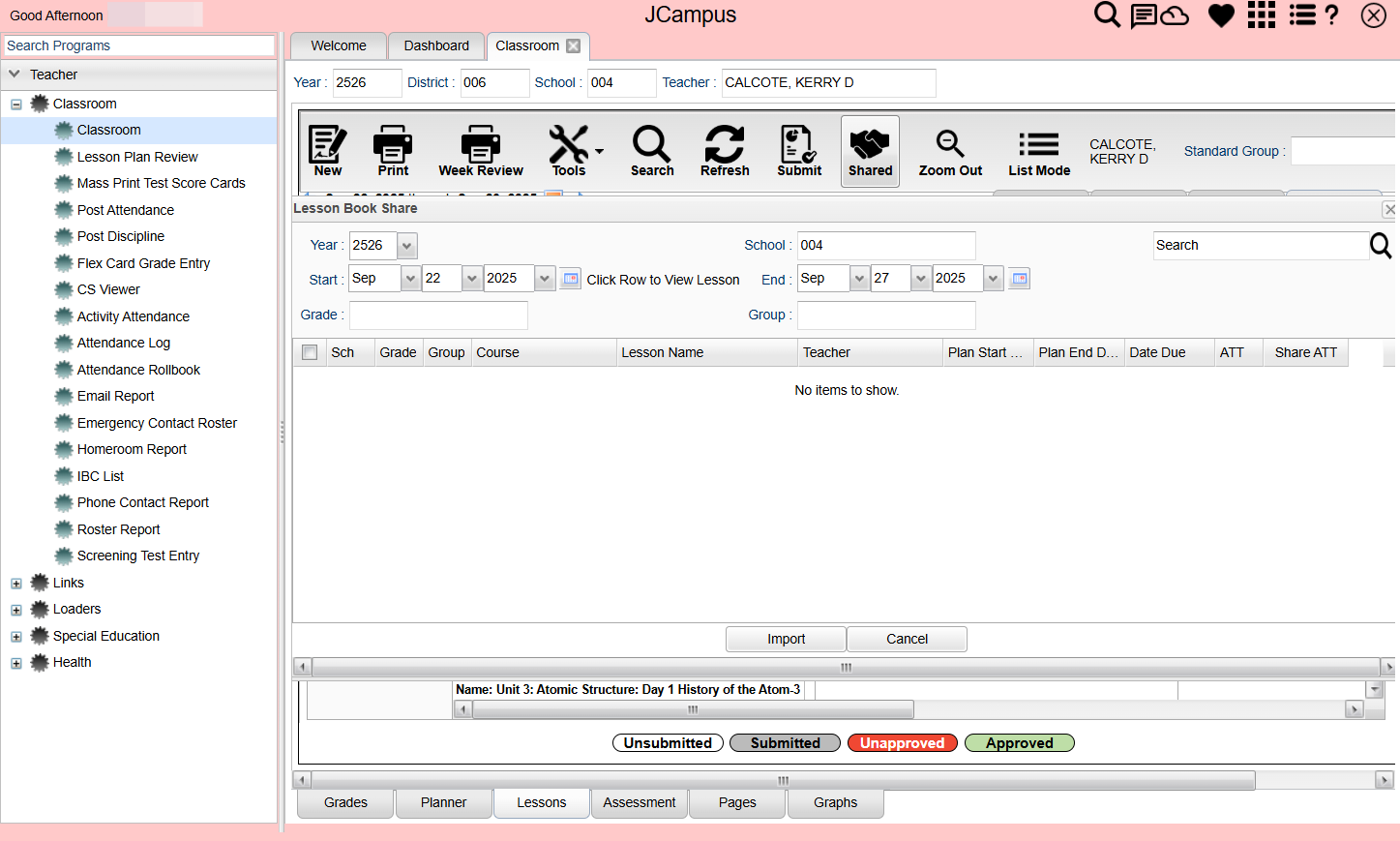The width and height of the screenshot is (1400, 841).
Task: Collapse the Classroom tree node
Action: pos(16,105)
